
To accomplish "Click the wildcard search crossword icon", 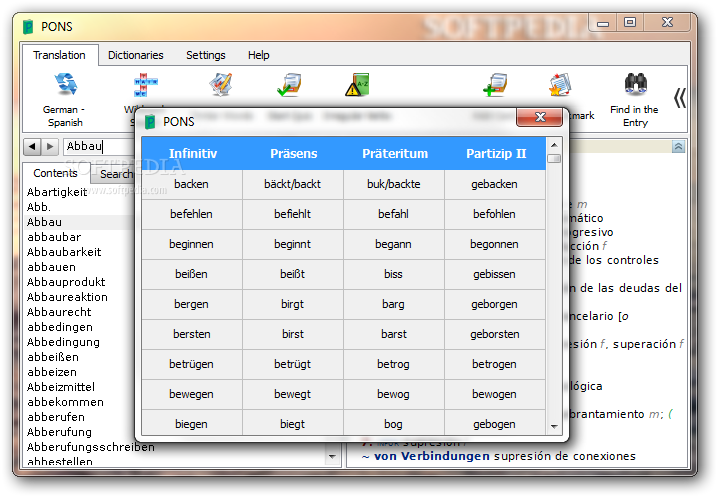I will tap(145, 85).
